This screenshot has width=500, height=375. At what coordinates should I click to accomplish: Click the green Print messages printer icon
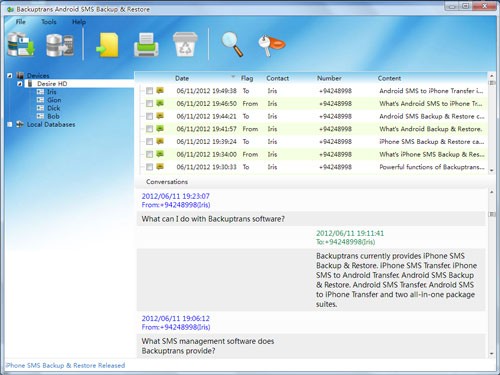[x=146, y=45]
